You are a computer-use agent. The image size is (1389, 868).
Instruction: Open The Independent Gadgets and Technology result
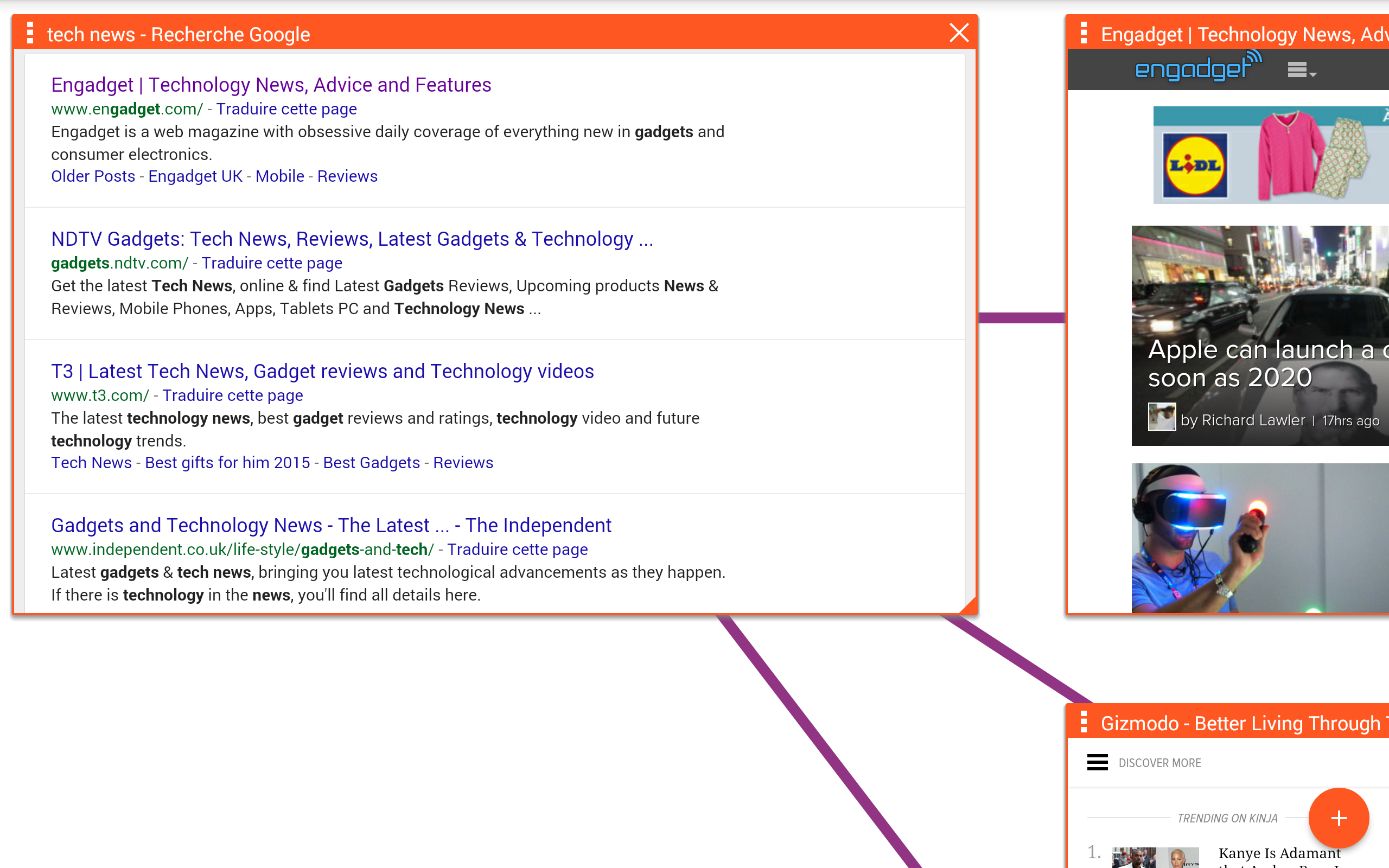click(x=331, y=525)
